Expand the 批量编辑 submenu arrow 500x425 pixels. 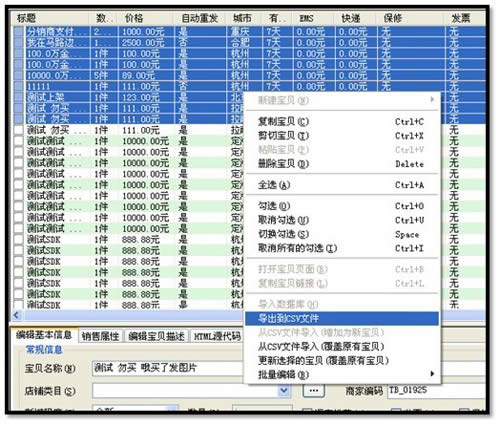coord(432,374)
